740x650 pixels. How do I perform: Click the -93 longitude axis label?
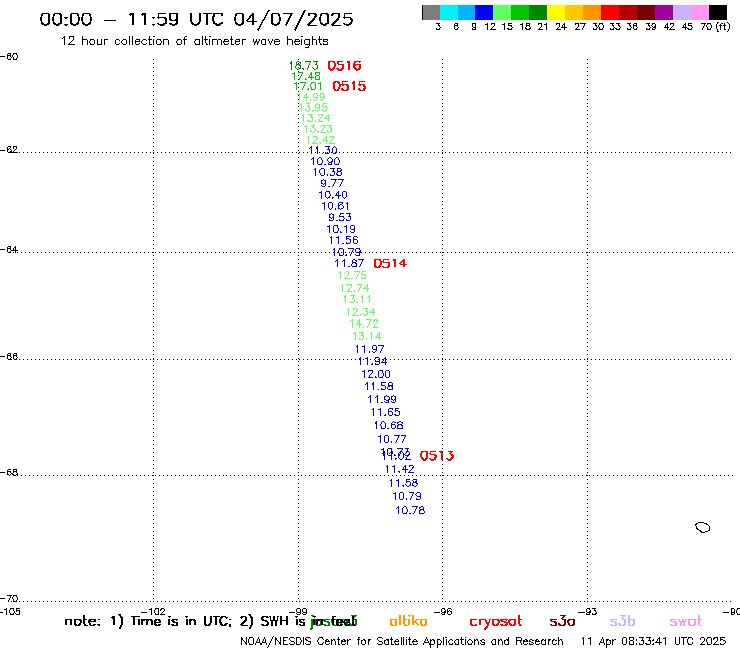[587, 612]
